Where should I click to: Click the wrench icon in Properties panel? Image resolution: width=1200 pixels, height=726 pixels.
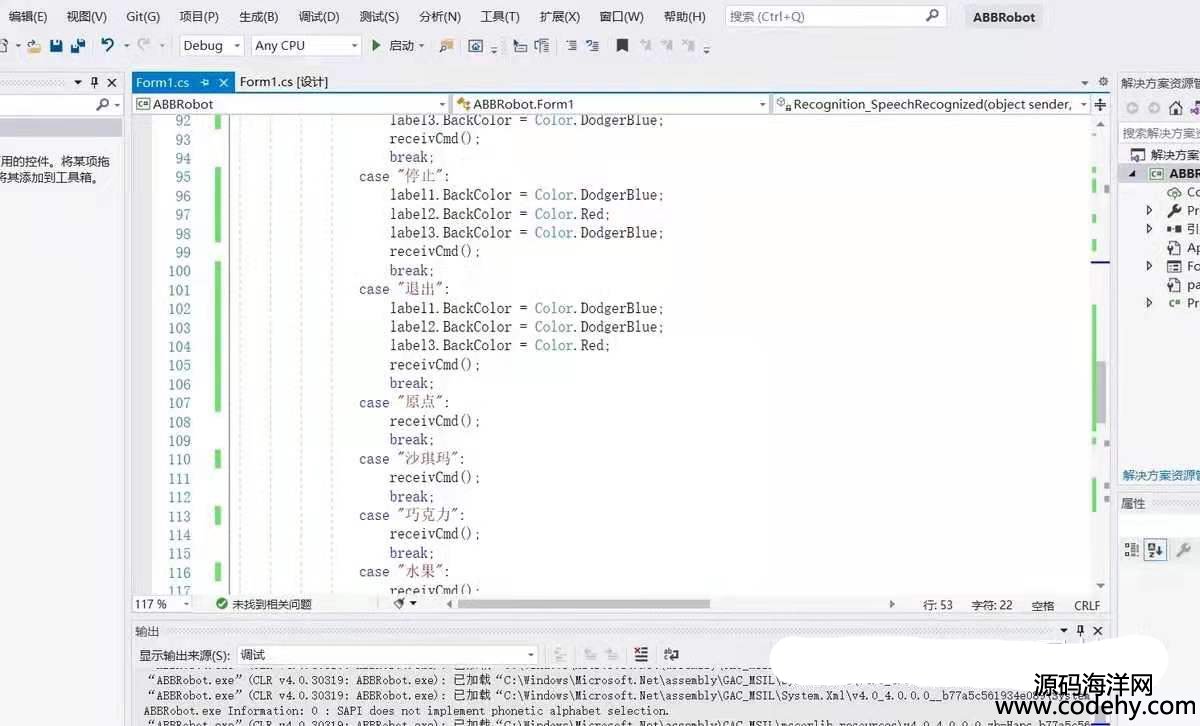(x=1184, y=549)
